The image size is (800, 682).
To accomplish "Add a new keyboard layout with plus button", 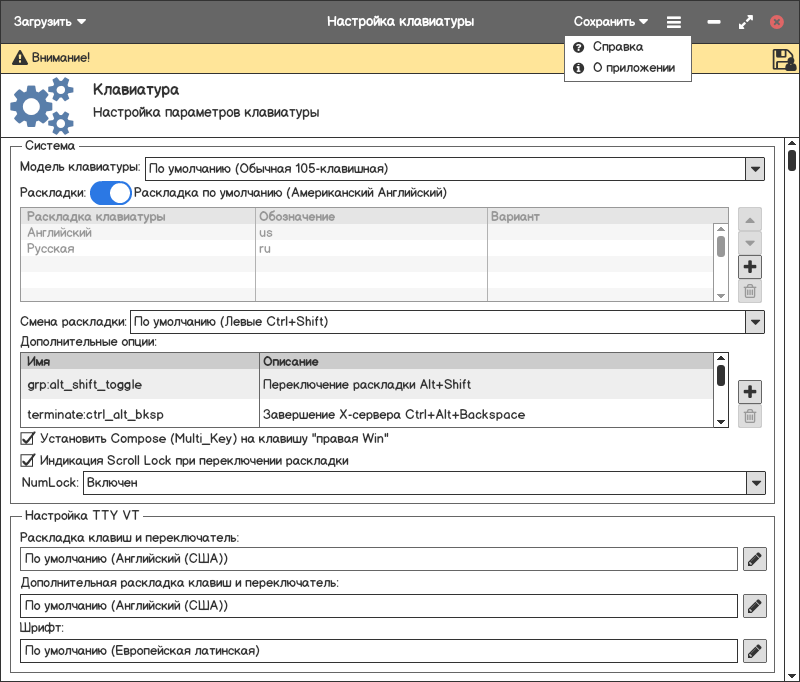I will [x=750, y=267].
